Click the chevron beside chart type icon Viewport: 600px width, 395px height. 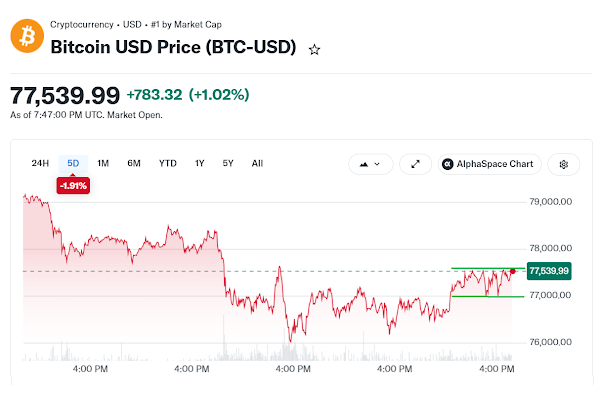(377, 164)
